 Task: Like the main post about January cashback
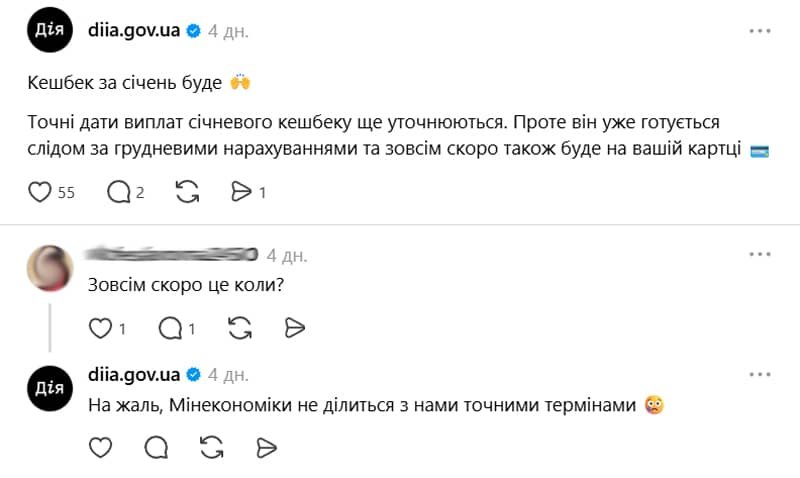40,192
